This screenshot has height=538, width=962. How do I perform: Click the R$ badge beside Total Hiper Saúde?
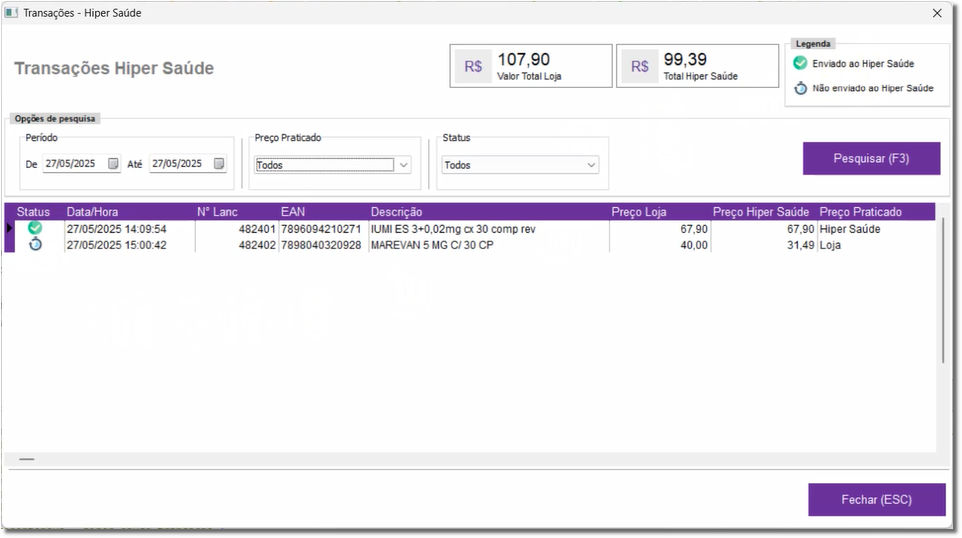639,66
